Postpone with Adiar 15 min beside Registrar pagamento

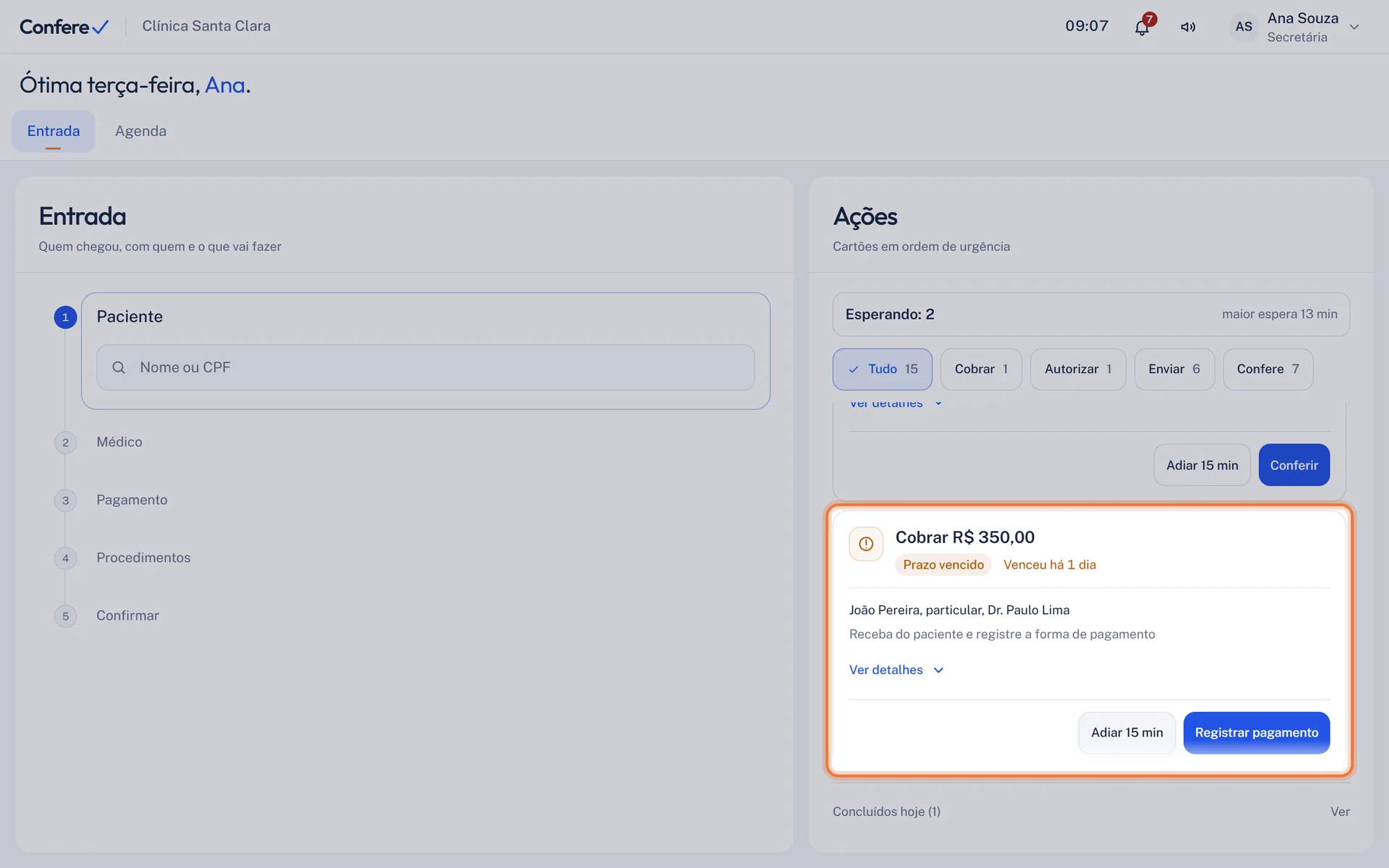[x=1126, y=733]
